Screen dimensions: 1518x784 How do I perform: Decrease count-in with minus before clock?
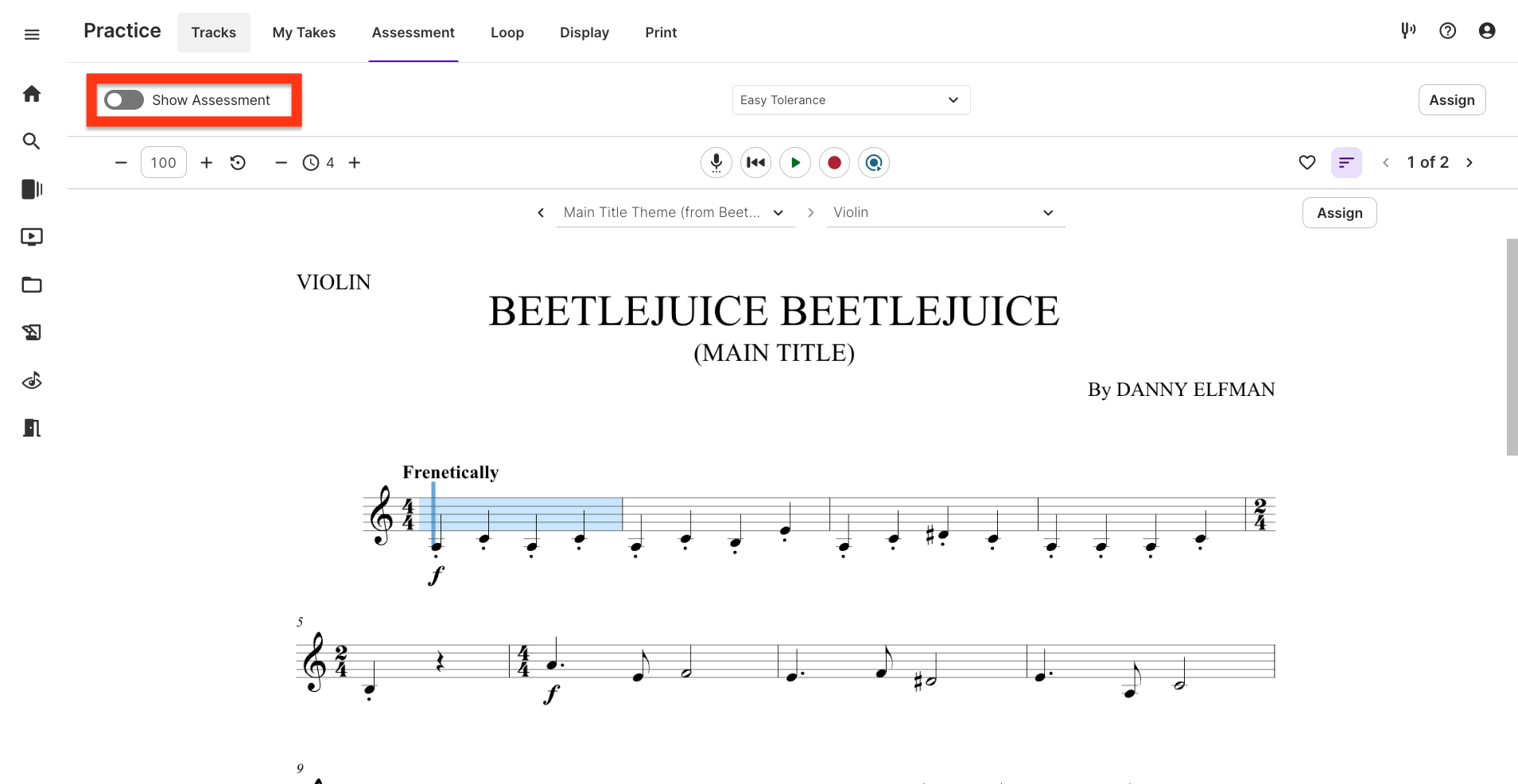click(x=281, y=163)
